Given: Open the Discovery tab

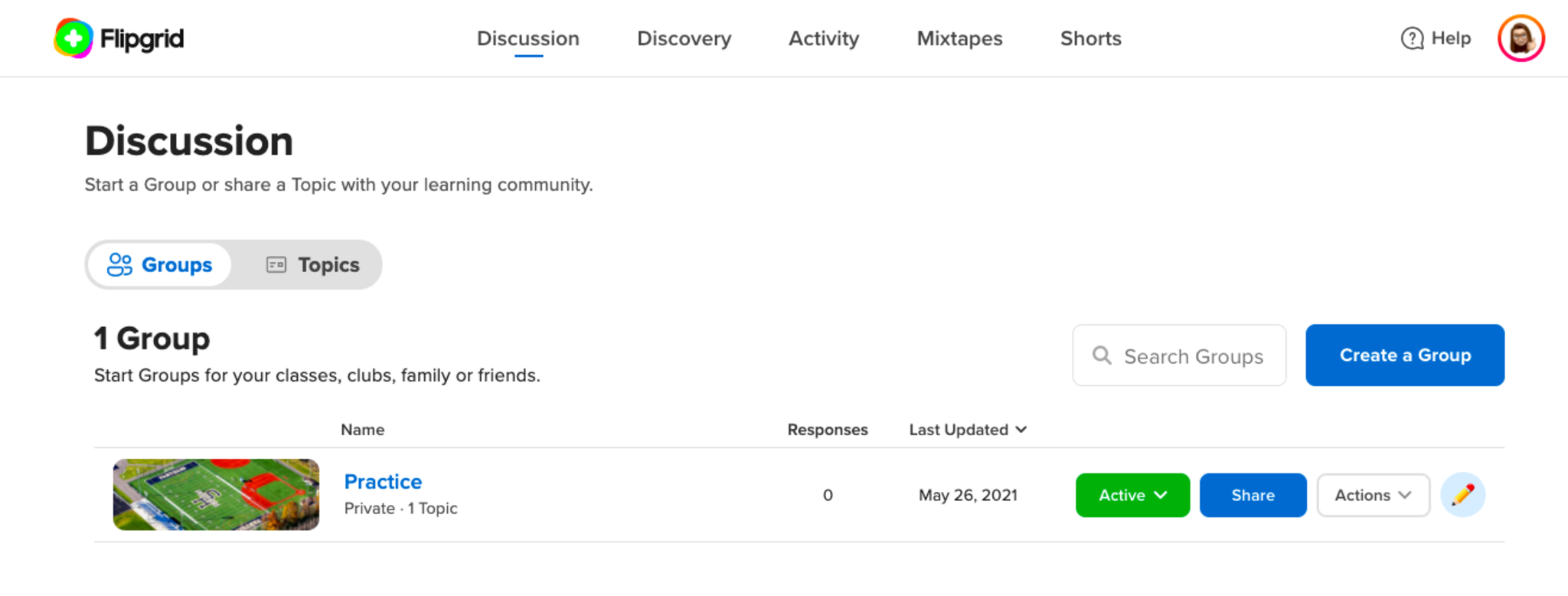Looking at the screenshot, I should [684, 38].
